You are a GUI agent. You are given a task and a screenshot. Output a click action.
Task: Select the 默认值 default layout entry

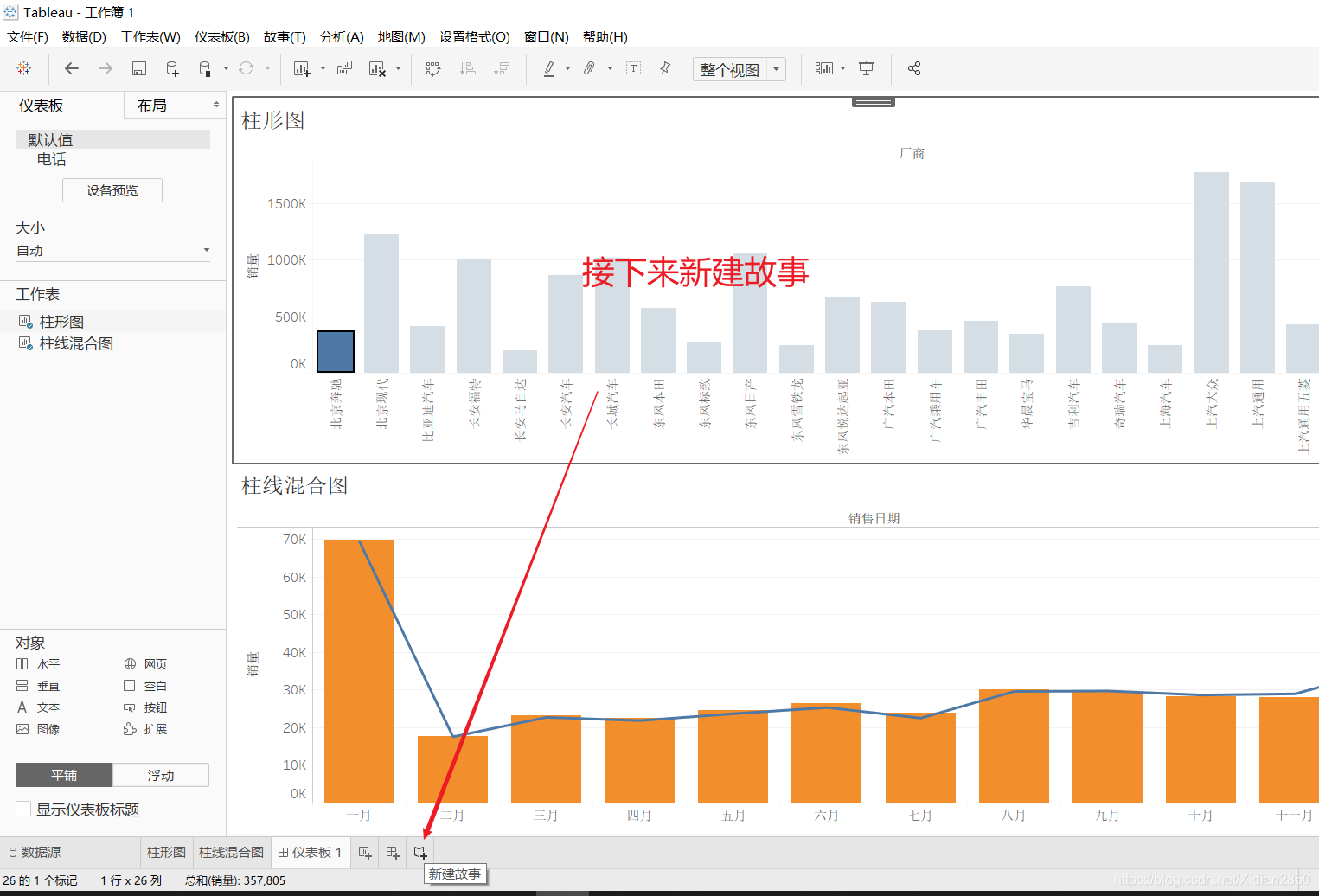(112, 139)
